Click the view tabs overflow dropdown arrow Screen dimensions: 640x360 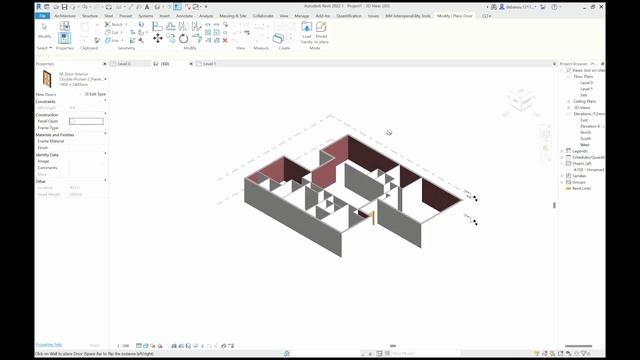click(x=554, y=64)
